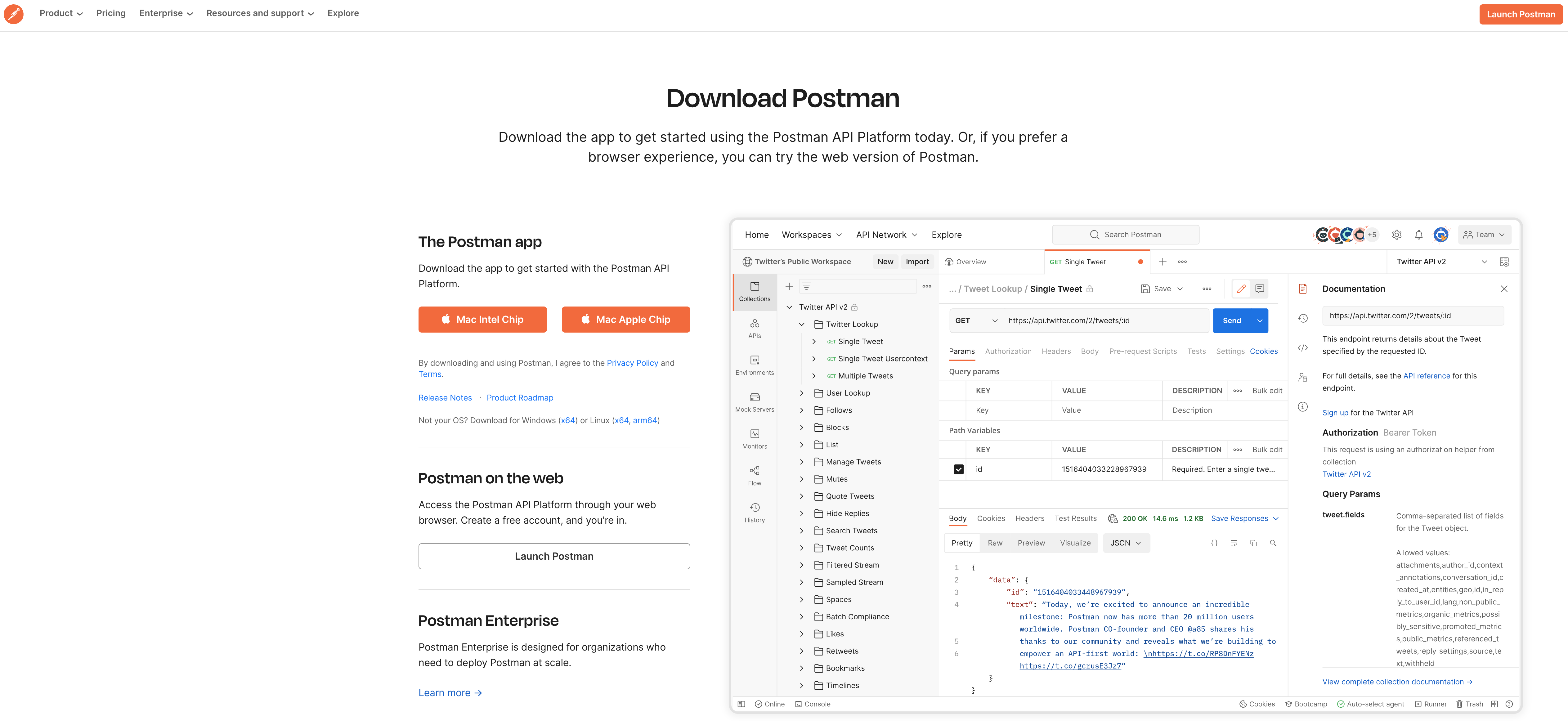Image resolution: width=1568 pixels, height=721 pixels.
Task: Open the Pricing menu in top navigation
Action: click(111, 13)
